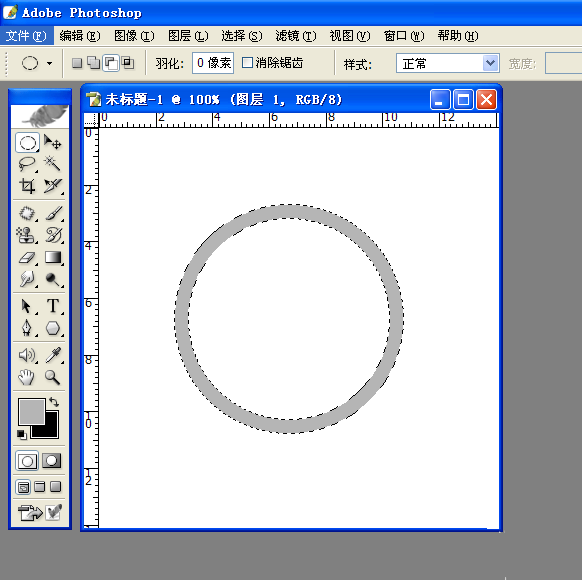582x580 pixels.
Task: Switch to Quick Mask mode
Action: tap(51, 461)
